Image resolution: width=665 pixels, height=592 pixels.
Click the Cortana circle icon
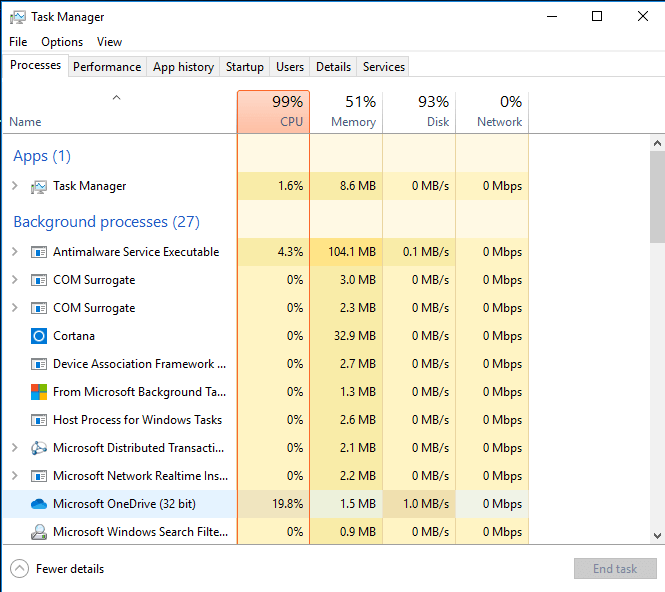(x=39, y=336)
